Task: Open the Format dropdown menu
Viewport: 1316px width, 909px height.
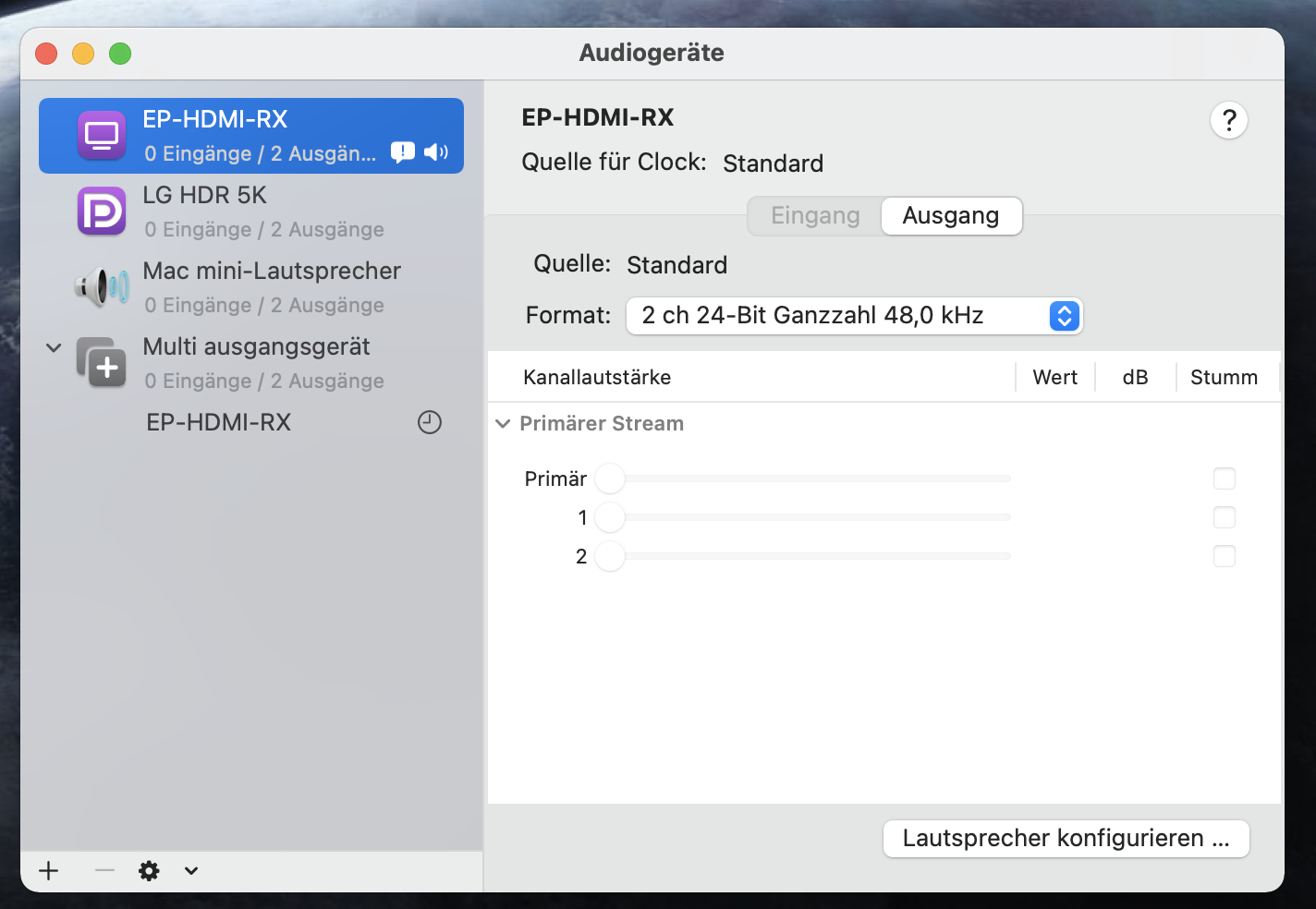Action: (x=854, y=316)
